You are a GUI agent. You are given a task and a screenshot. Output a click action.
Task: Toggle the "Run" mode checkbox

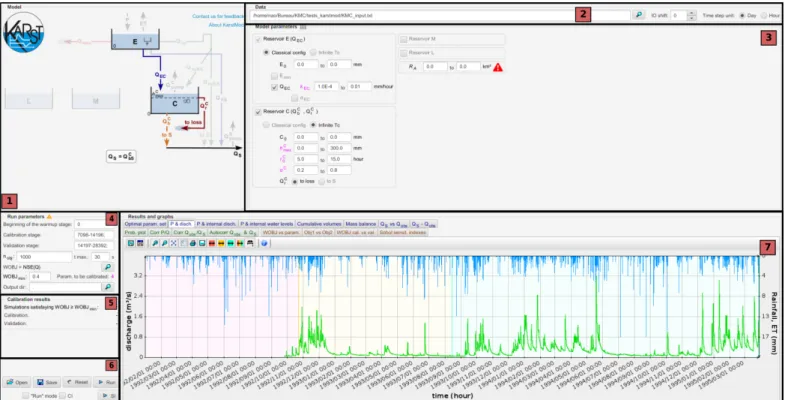click(26, 396)
